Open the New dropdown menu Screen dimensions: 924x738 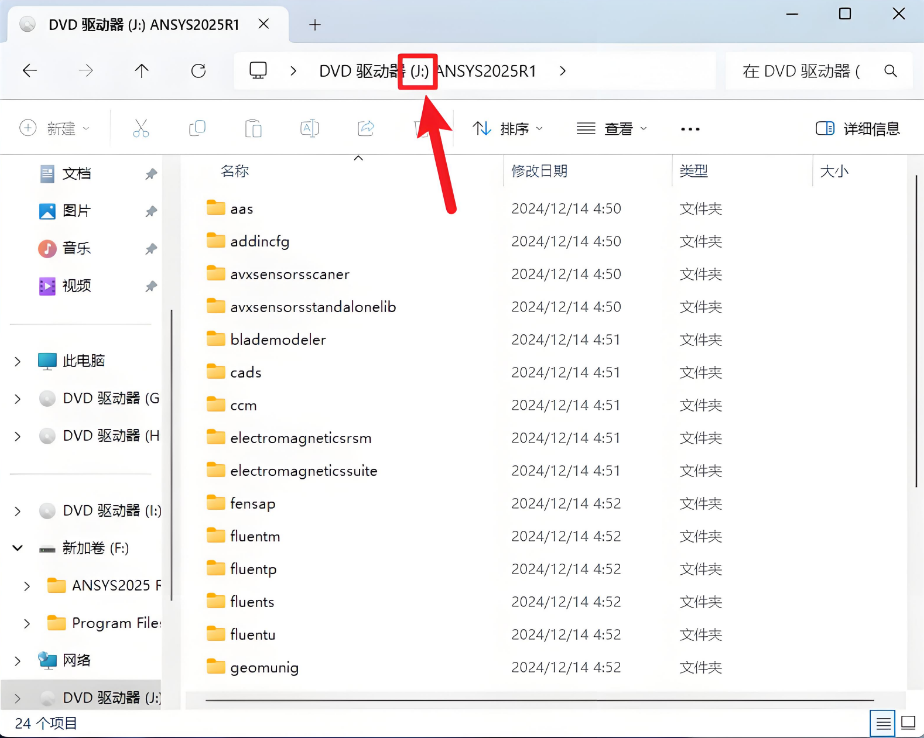(54, 128)
